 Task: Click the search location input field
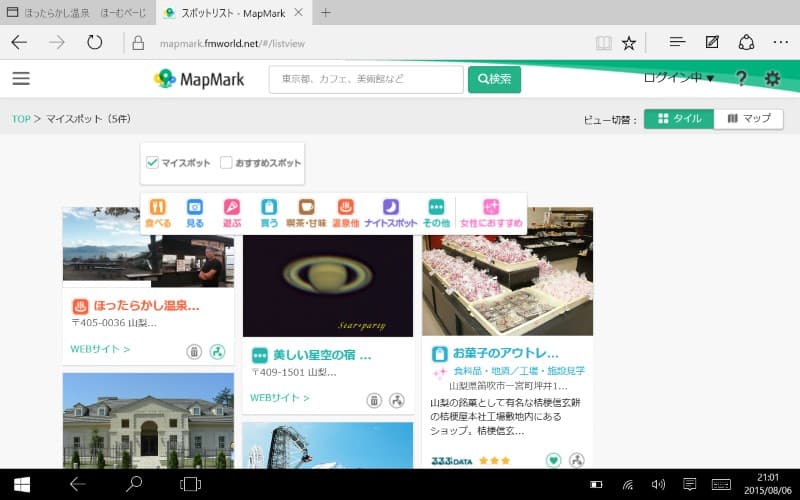(x=365, y=79)
